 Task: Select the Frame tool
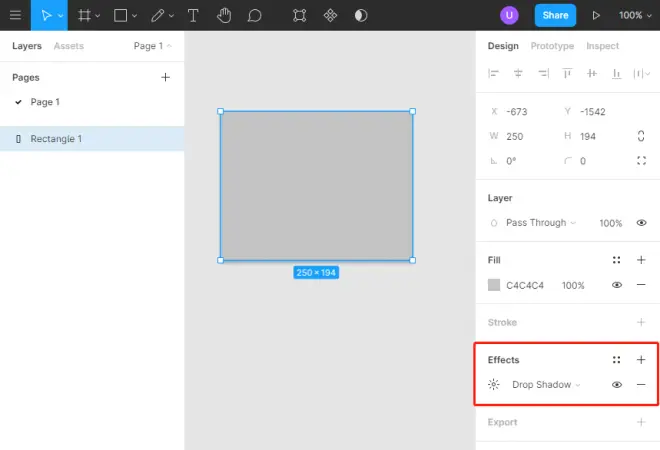coord(85,16)
